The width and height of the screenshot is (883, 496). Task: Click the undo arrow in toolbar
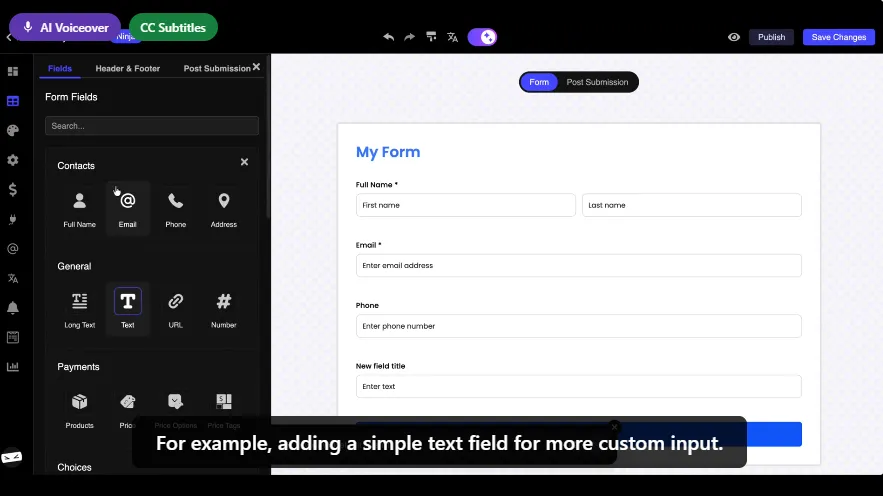389,37
